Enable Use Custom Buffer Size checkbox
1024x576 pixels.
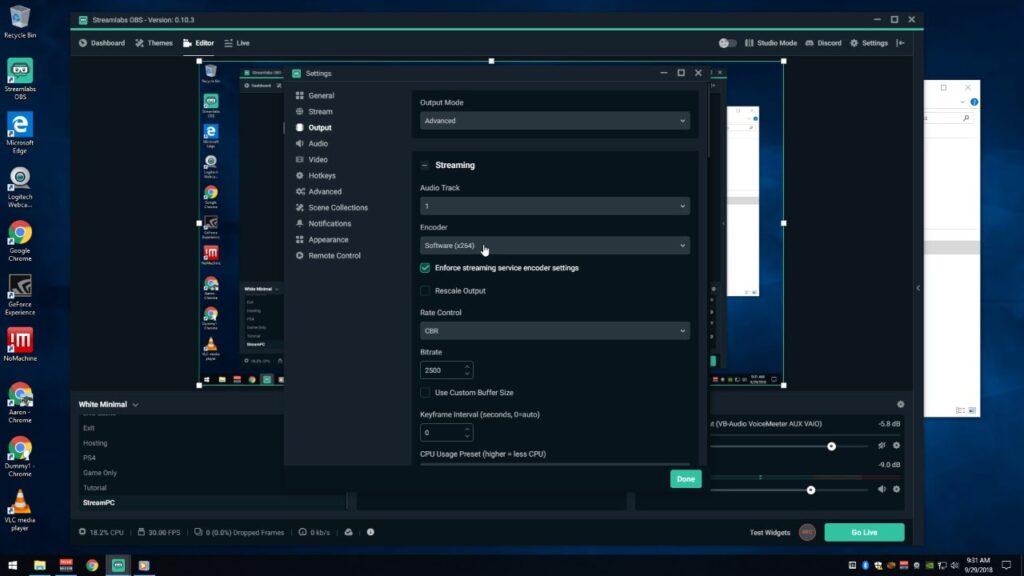[425, 392]
